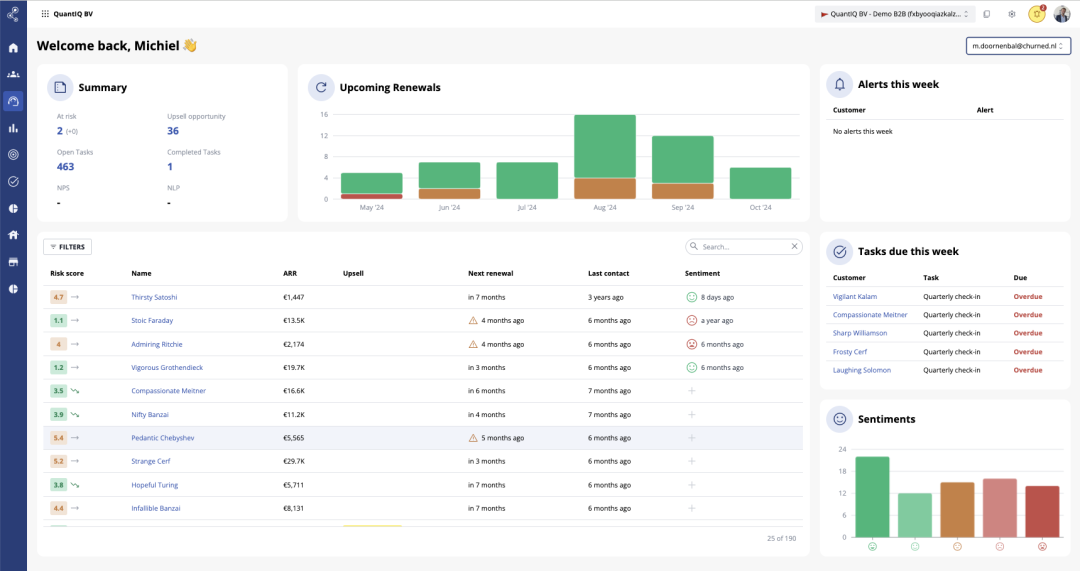Screen dimensions: 1080x571
Task: Click the At risk value 2
Action: pyautogui.click(x=60, y=131)
